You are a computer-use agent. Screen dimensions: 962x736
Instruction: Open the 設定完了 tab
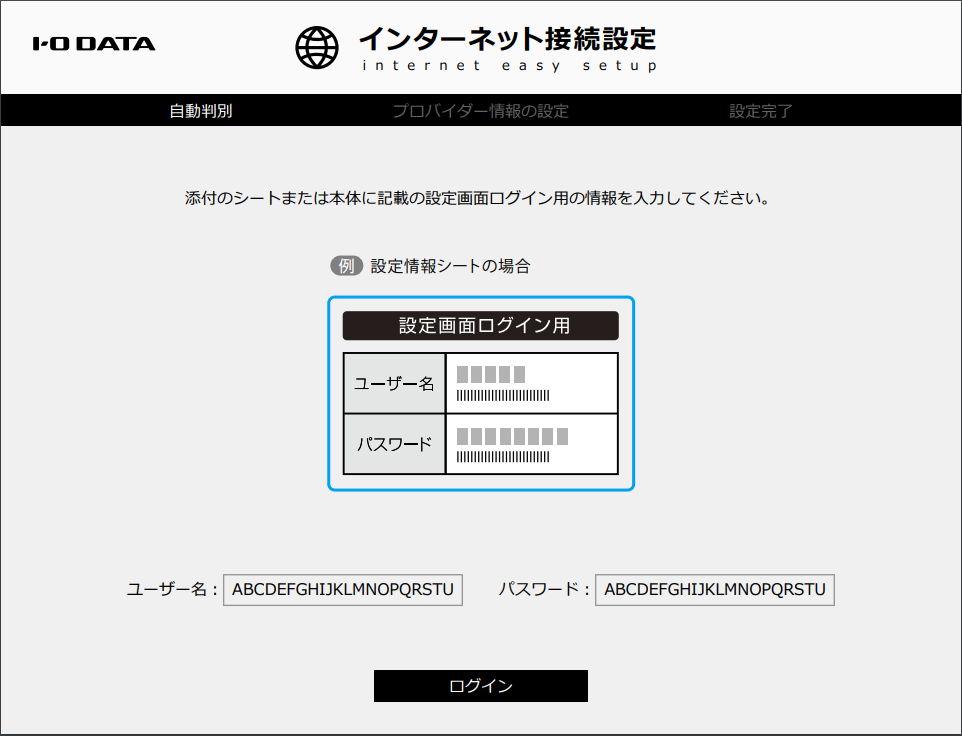762,111
